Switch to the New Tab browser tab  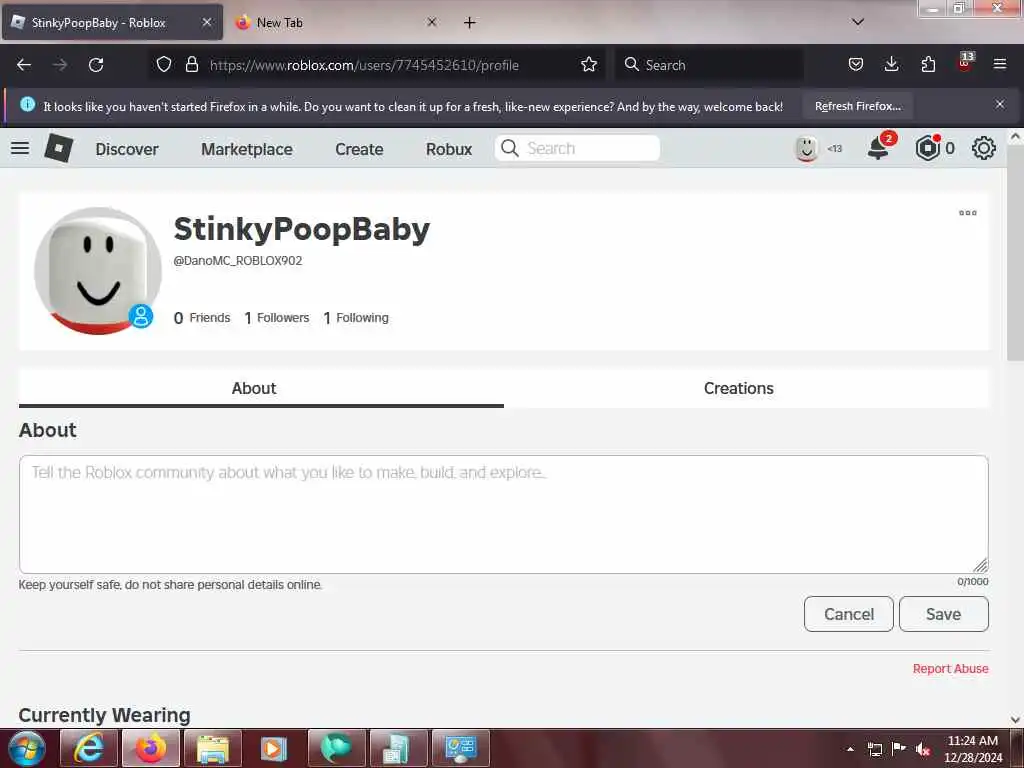pyautogui.click(x=336, y=23)
